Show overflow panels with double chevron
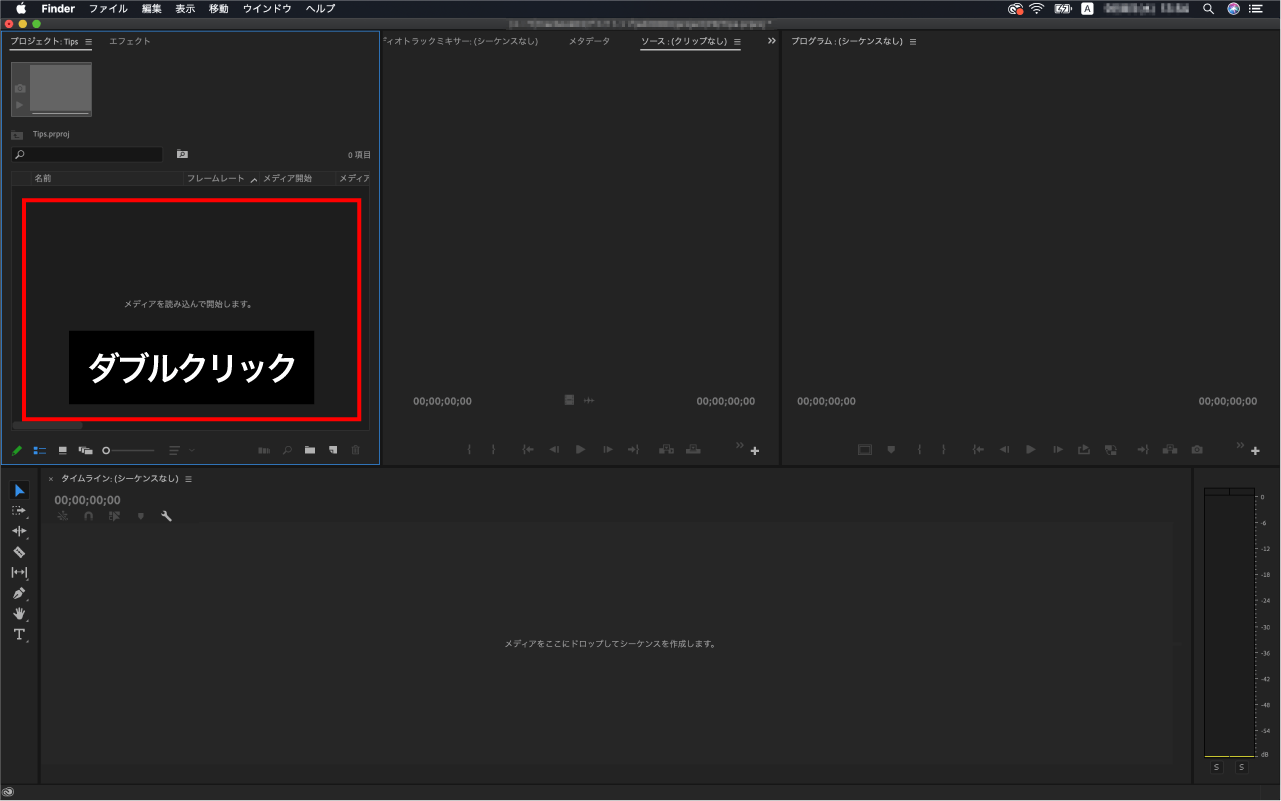The width and height of the screenshot is (1281, 801). point(771,41)
